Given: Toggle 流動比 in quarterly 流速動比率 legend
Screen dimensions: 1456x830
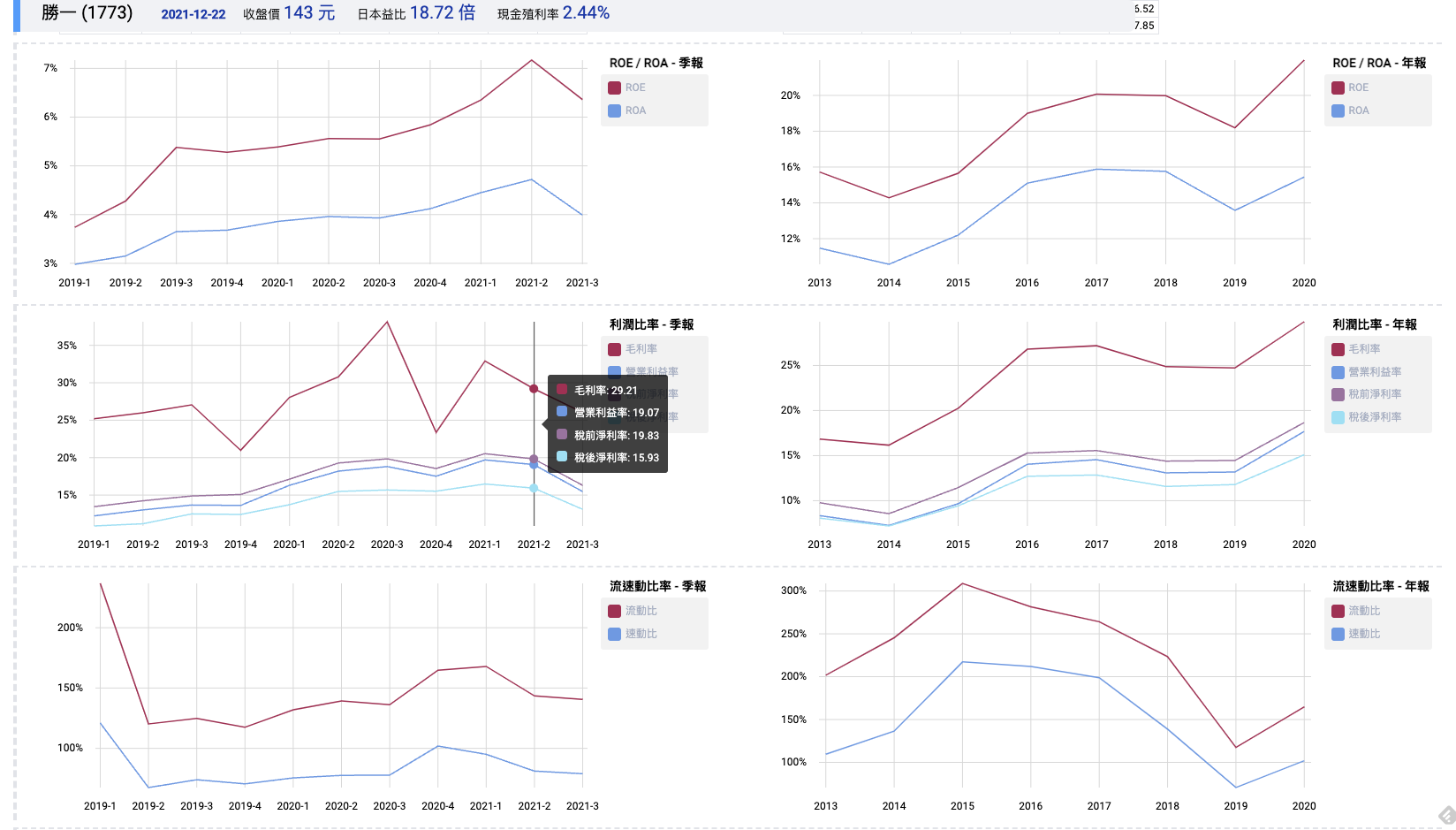Looking at the screenshot, I should click(x=633, y=611).
